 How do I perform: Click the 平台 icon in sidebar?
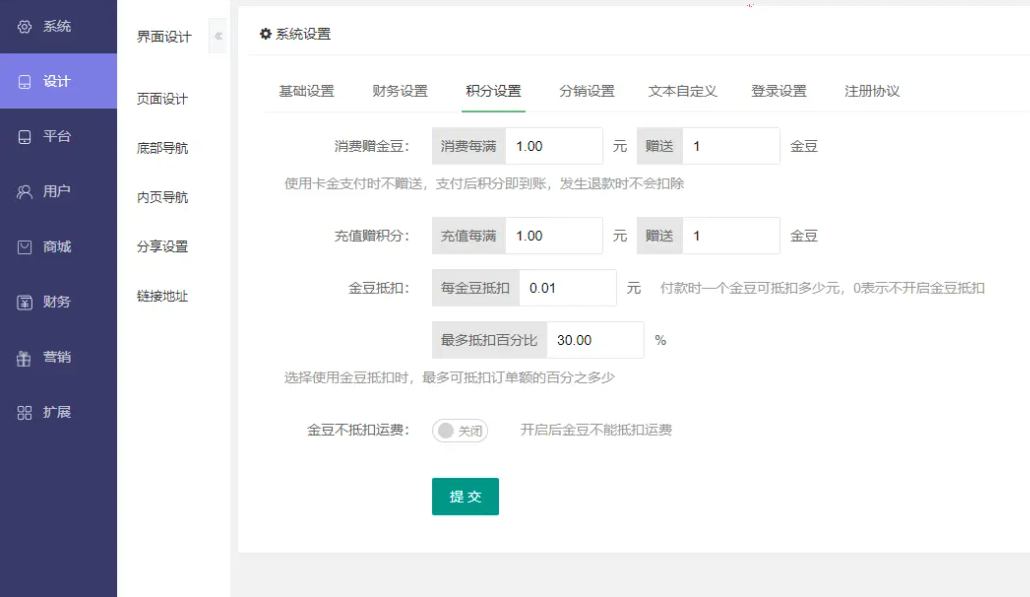point(24,137)
